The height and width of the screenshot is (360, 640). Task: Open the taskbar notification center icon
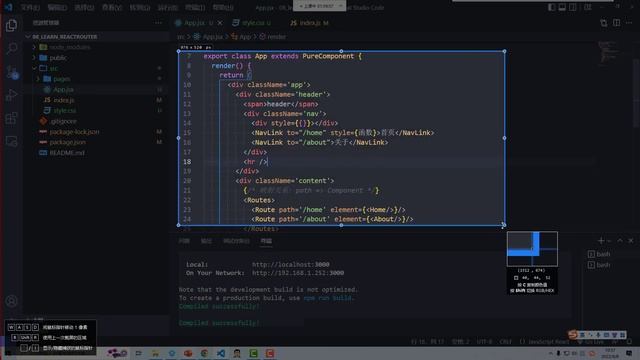[x=629, y=353]
